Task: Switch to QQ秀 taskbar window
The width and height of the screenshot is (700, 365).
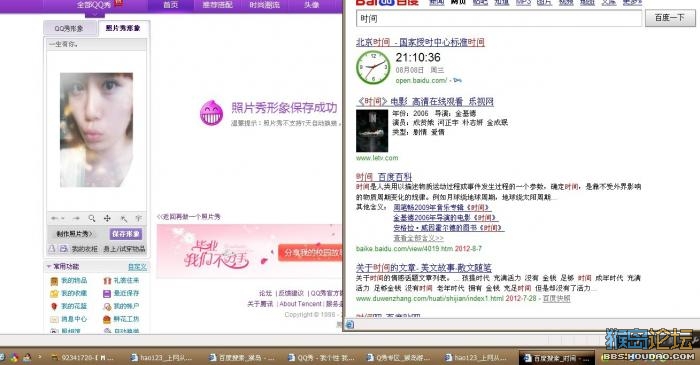Action: 321,357
